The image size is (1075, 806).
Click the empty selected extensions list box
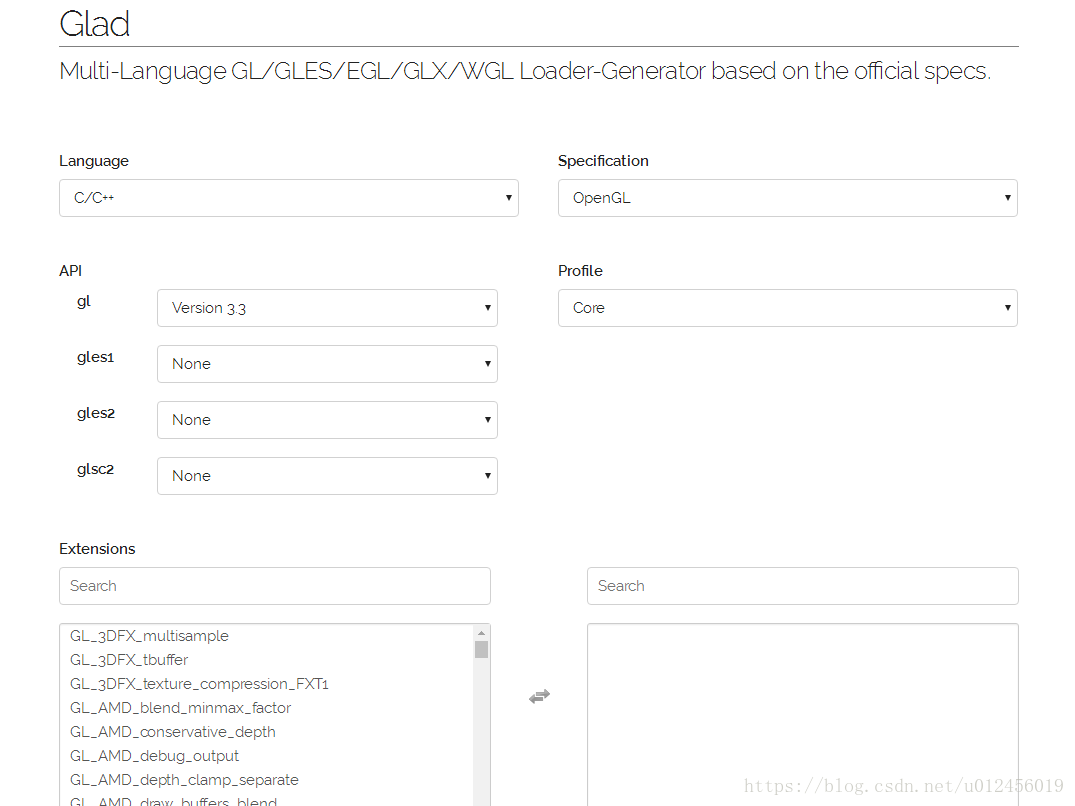pos(803,715)
